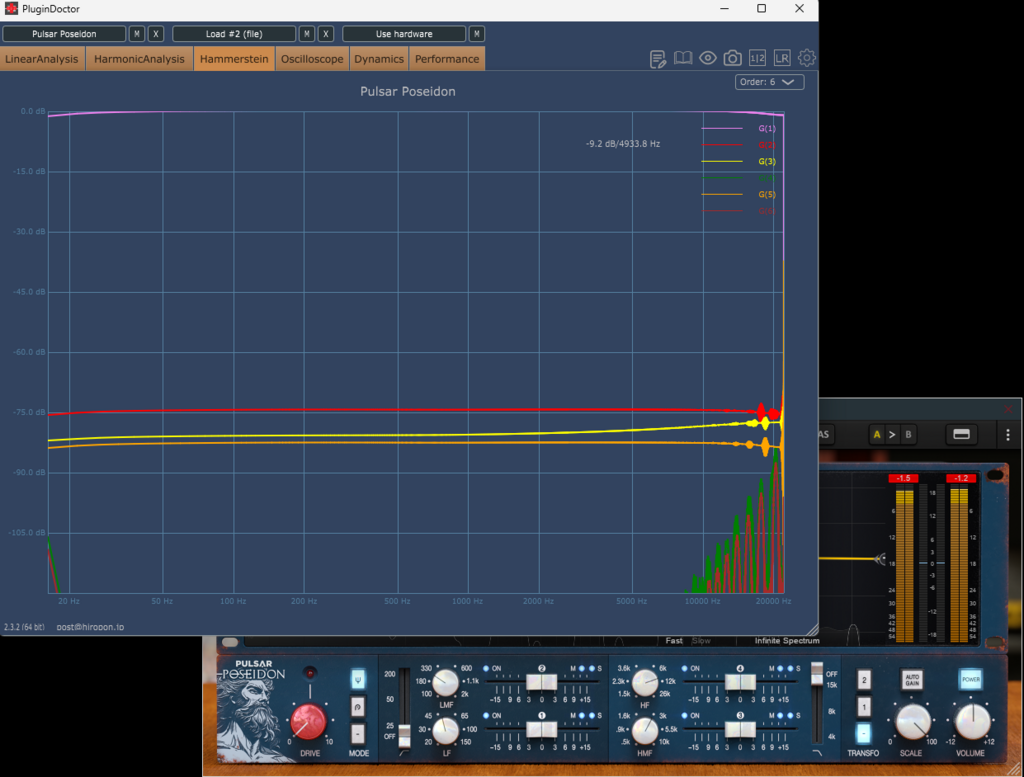Toggle the eye view icon in the toolbar

(708, 58)
